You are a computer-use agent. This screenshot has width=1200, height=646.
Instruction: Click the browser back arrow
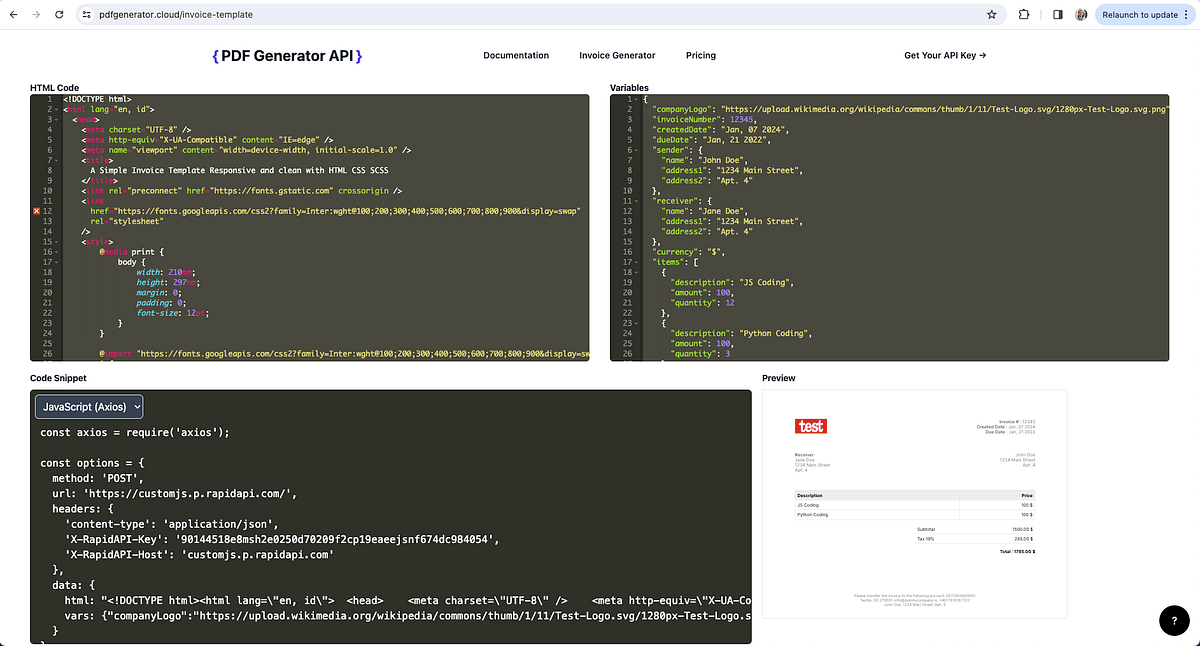point(12,15)
